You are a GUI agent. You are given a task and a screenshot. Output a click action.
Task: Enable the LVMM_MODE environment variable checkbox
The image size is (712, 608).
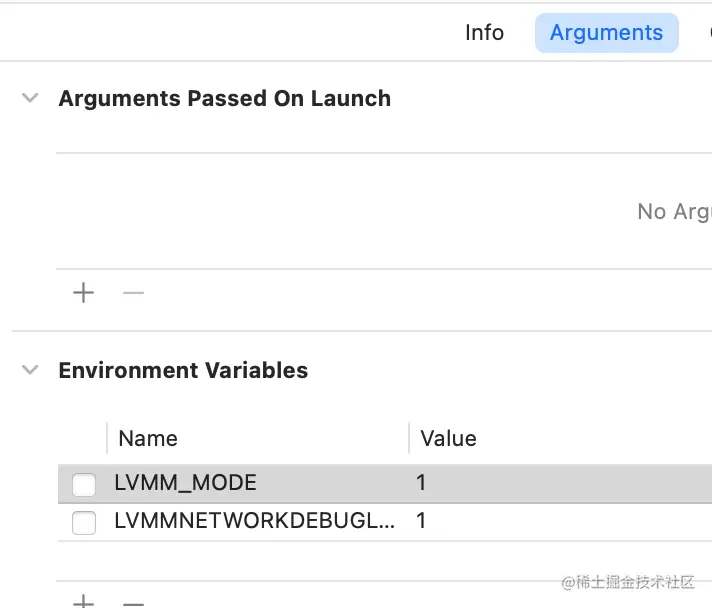84,485
